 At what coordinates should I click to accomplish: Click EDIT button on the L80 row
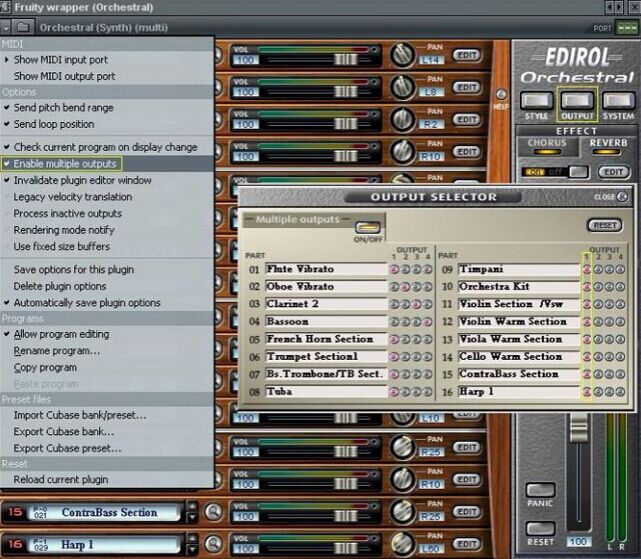tap(466, 544)
